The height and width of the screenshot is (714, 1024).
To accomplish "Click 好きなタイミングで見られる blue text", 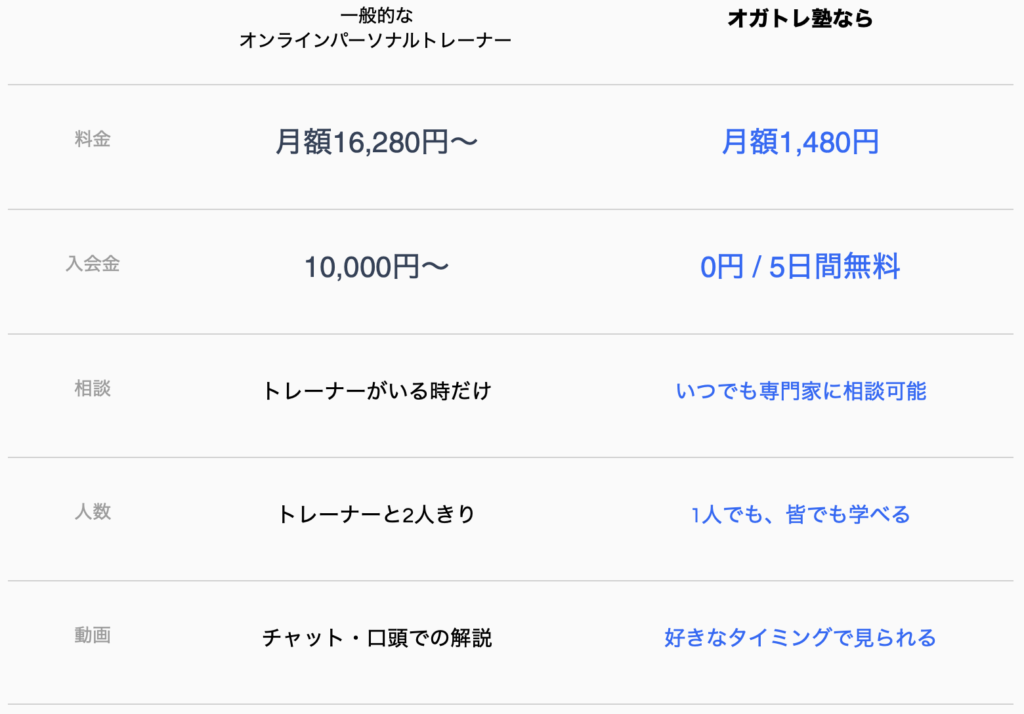I will coord(800,638).
